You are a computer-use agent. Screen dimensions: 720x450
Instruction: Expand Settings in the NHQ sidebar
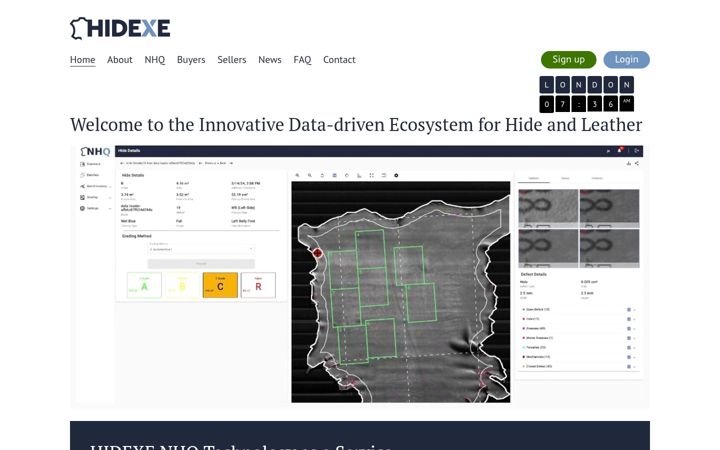pos(95,208)
